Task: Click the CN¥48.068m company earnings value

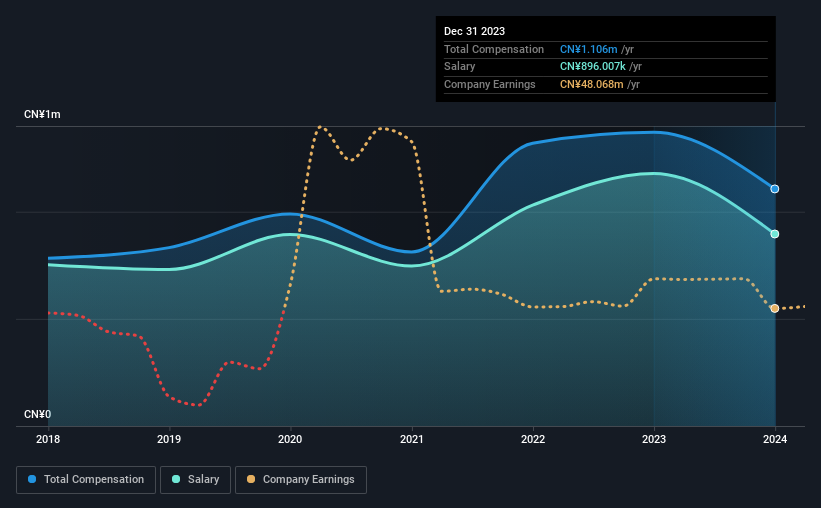Action: coord(592,84)
